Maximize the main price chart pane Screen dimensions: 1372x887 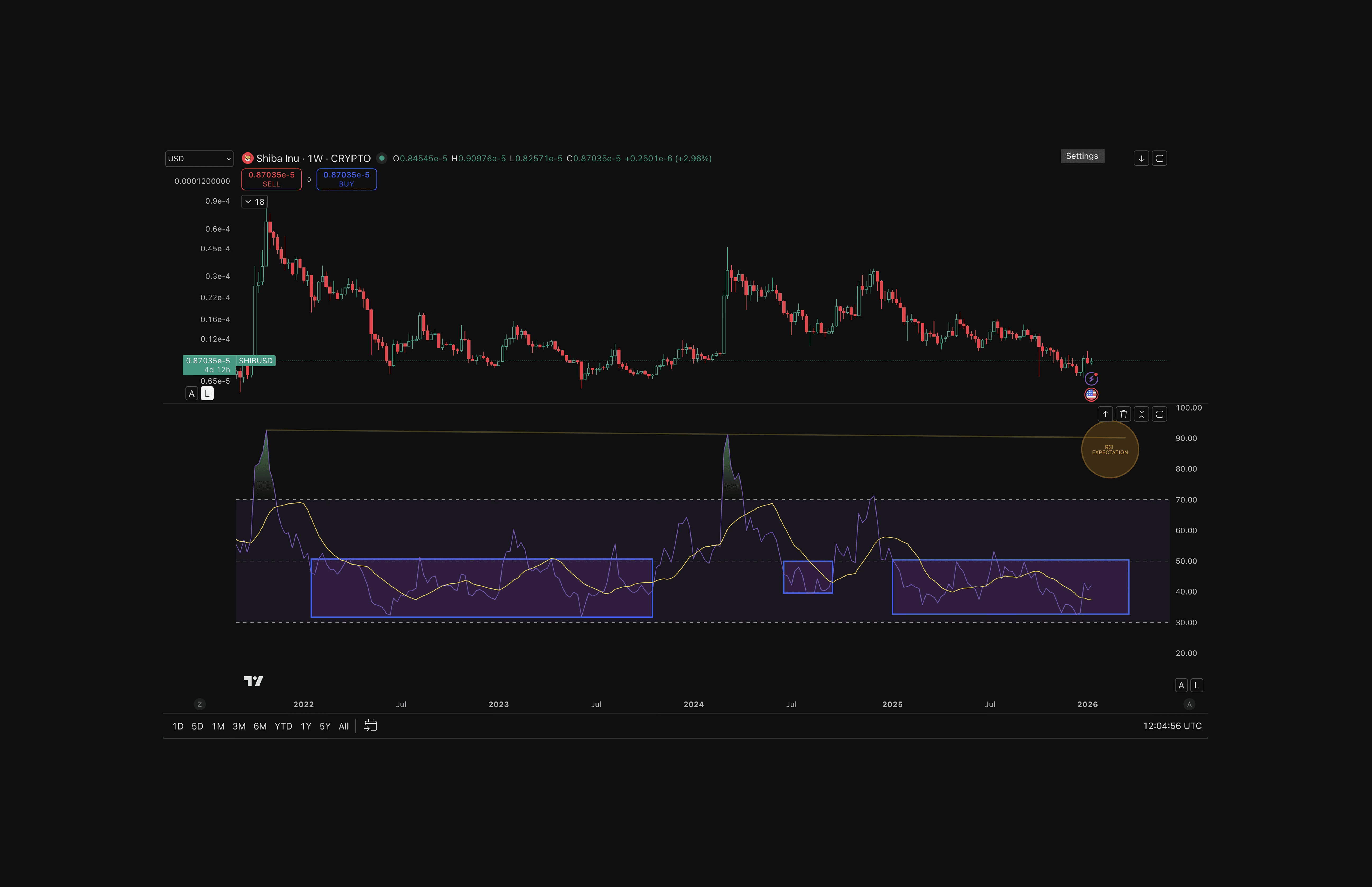coord(1159,158)
